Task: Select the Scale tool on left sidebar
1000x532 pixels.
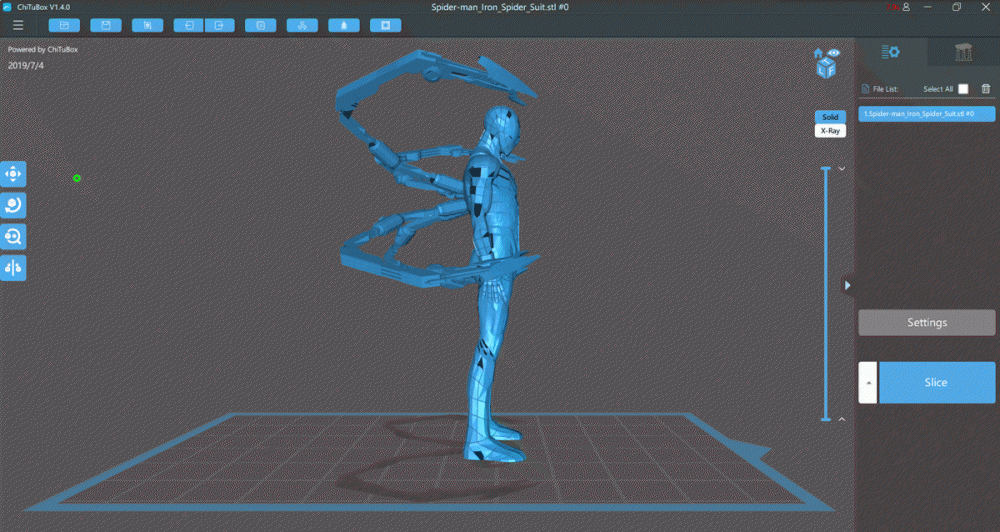Action: [x=13, y=237]
